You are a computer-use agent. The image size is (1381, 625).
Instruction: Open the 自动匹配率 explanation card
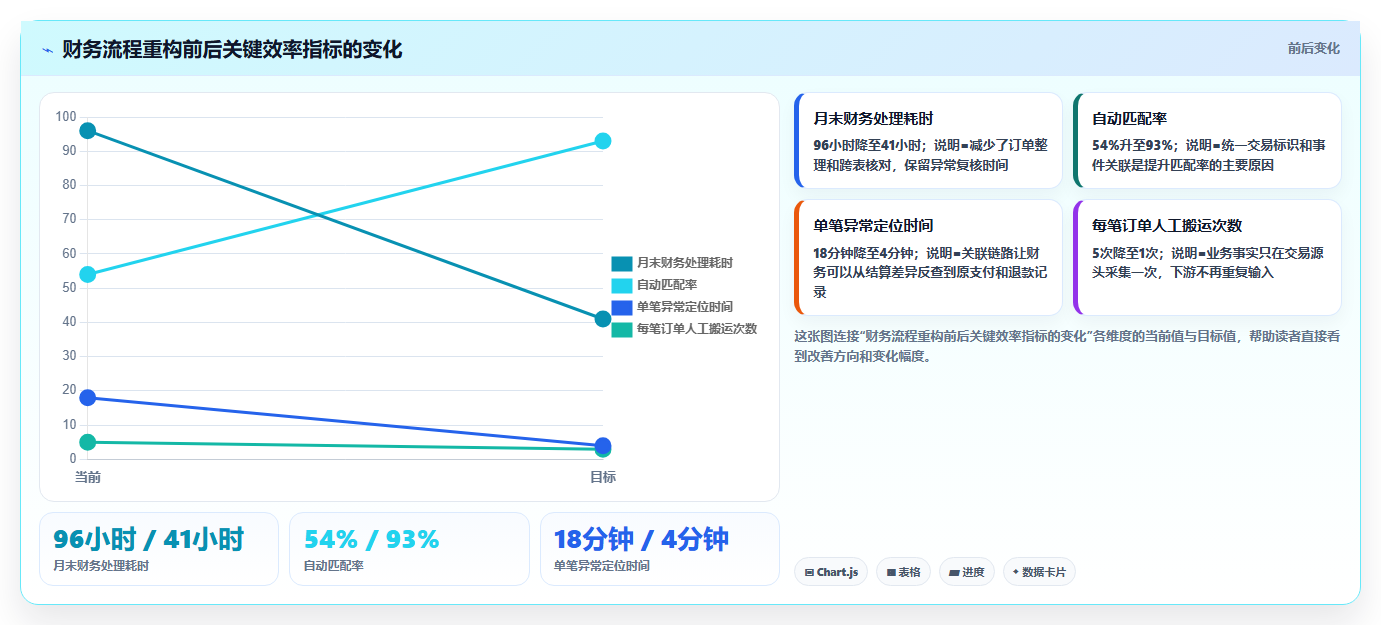pos(1207,140)
